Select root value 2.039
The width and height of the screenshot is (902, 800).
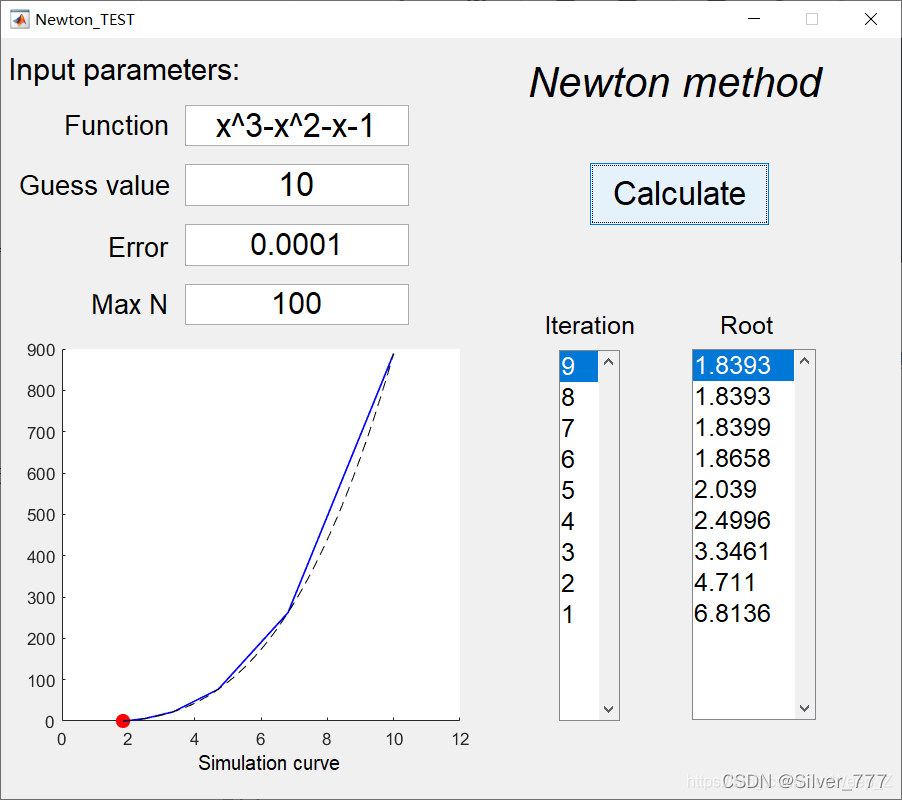click(x=743, y=490)
